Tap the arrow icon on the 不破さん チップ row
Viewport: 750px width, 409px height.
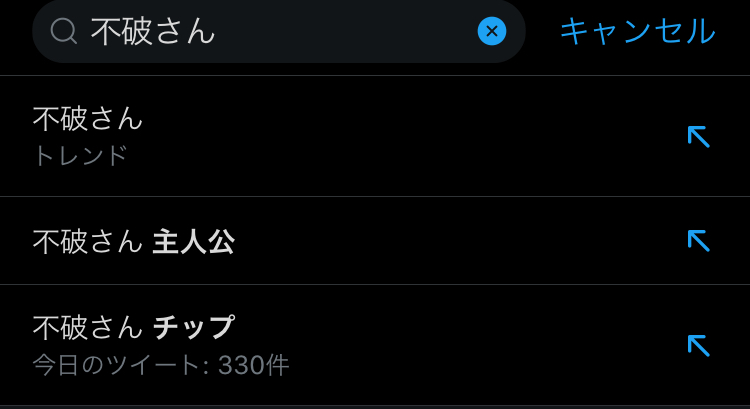[698, 345]
